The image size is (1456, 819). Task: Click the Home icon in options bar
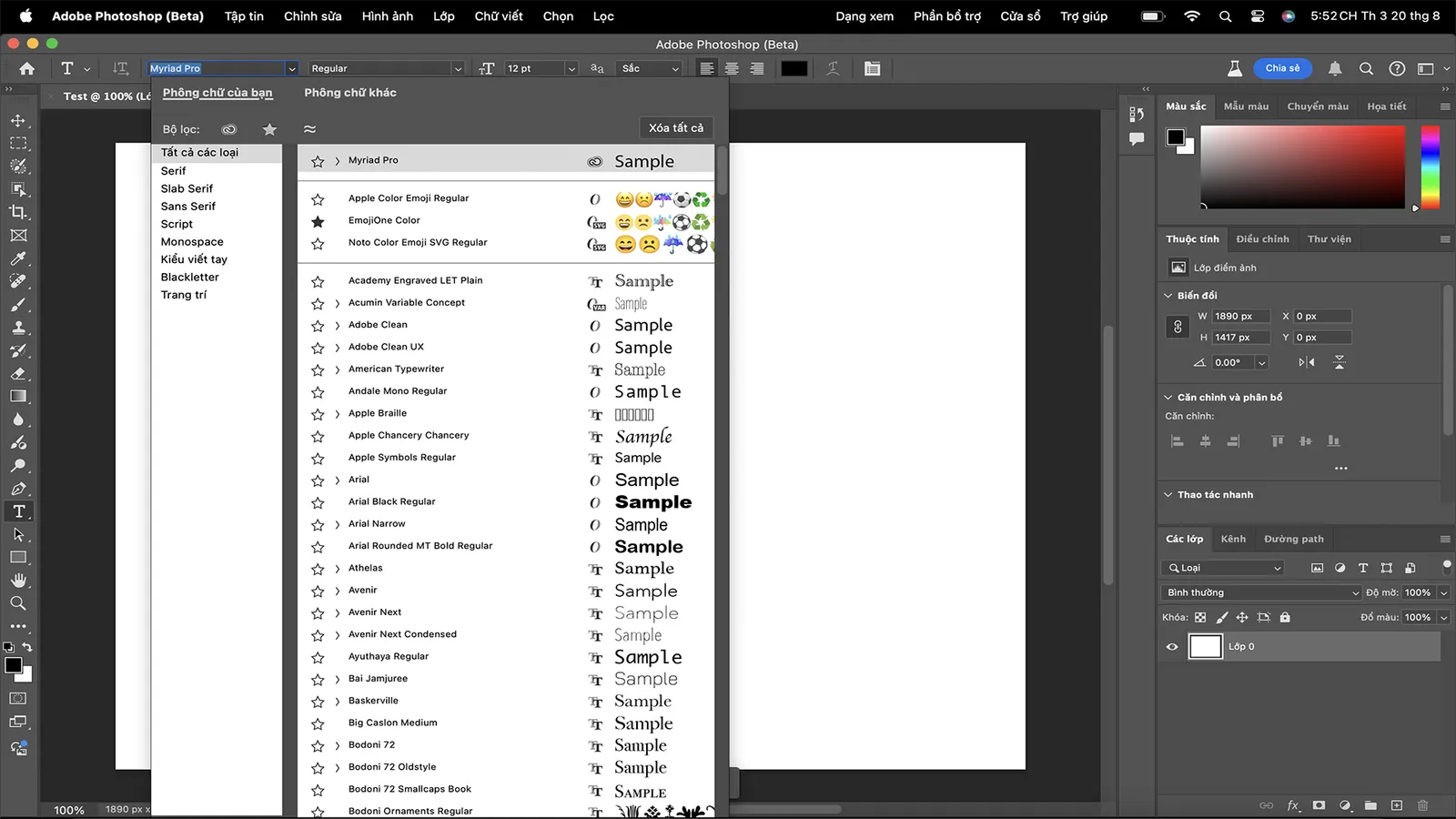tap(27, 68)
